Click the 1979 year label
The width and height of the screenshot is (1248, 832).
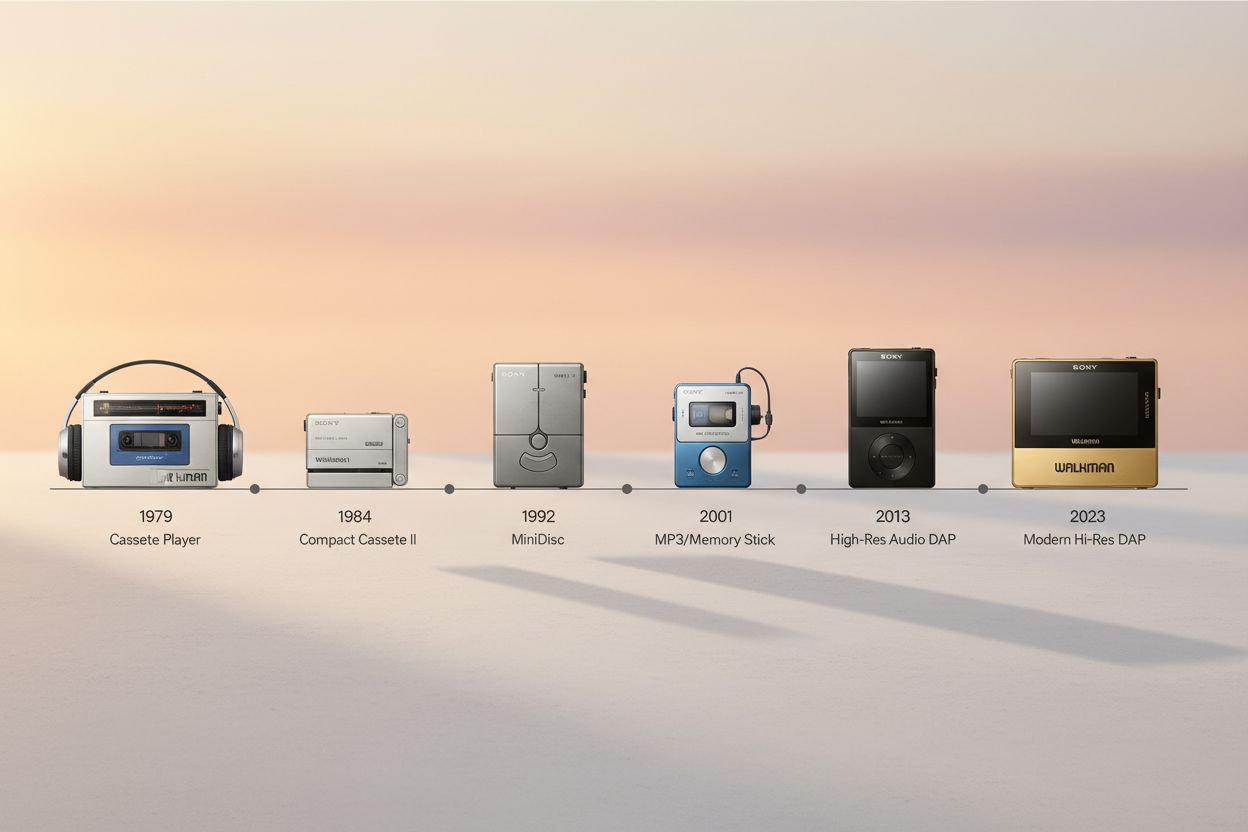tap(155, 516)
